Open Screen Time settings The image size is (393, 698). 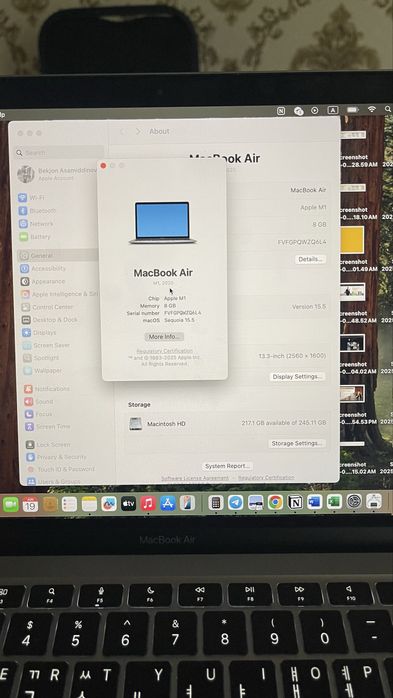click(x=48, y=426)
